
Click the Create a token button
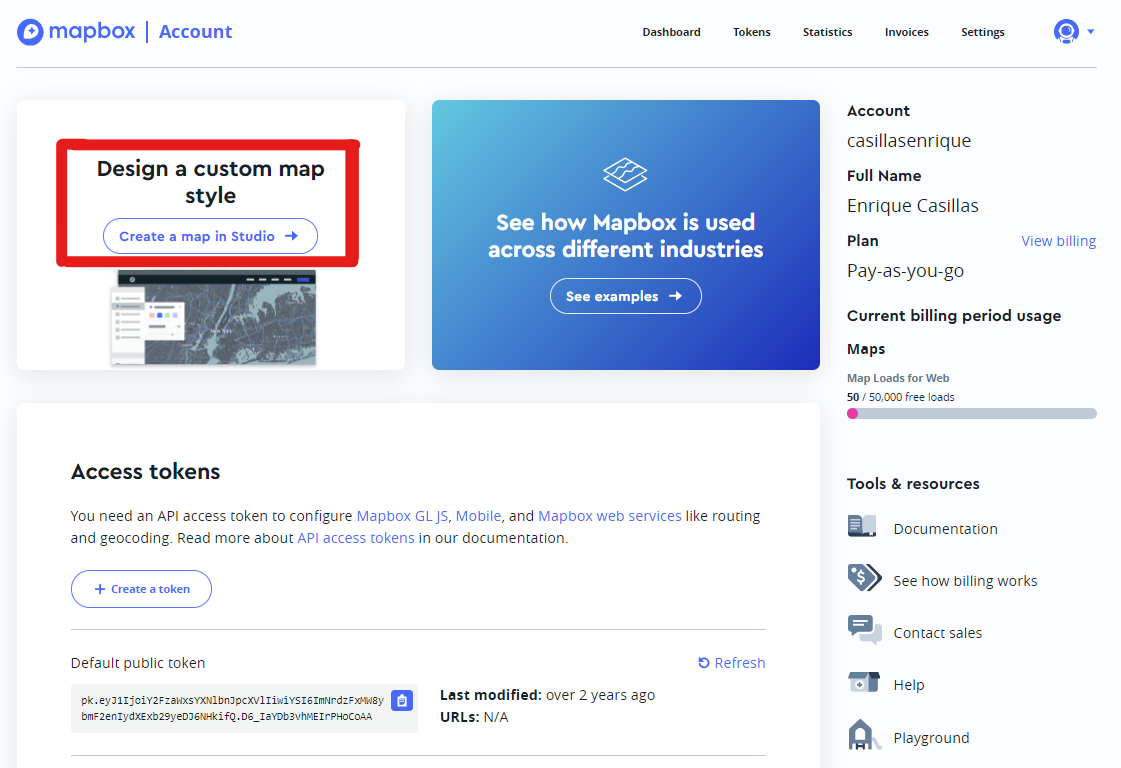[x=141, y=589]
